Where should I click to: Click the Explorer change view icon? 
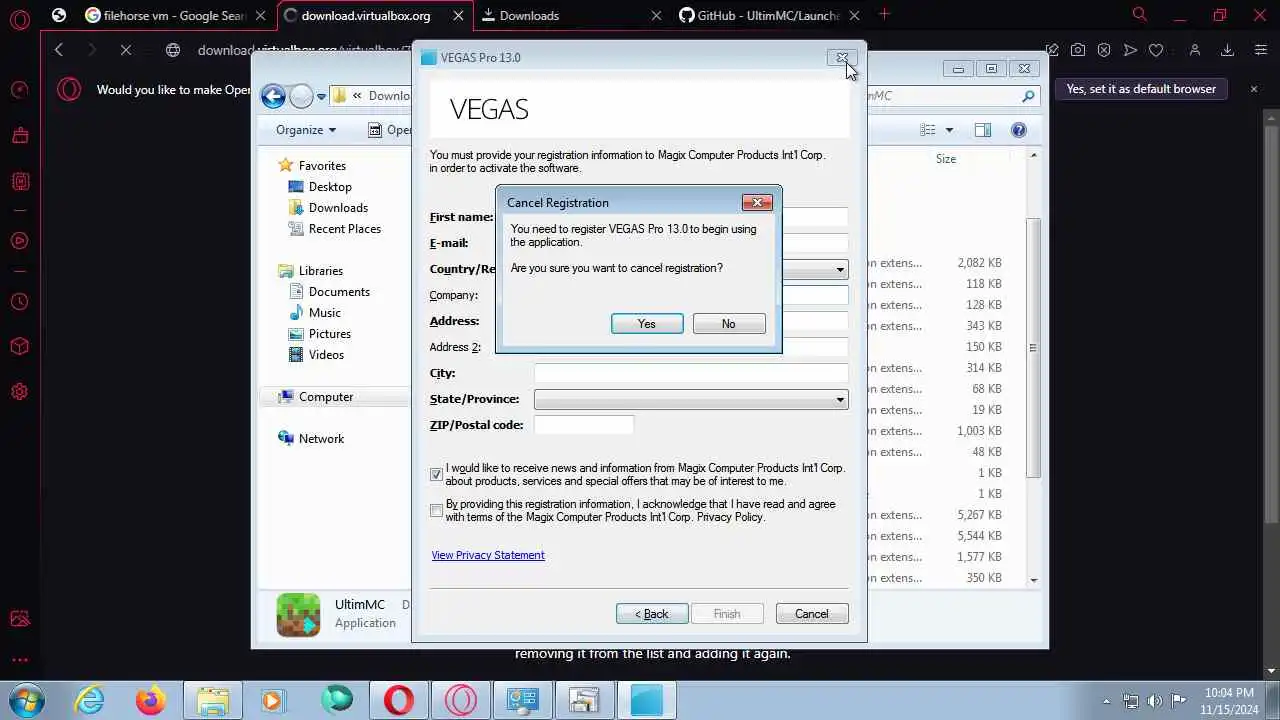pyautogui.click(x=928, y=130)
